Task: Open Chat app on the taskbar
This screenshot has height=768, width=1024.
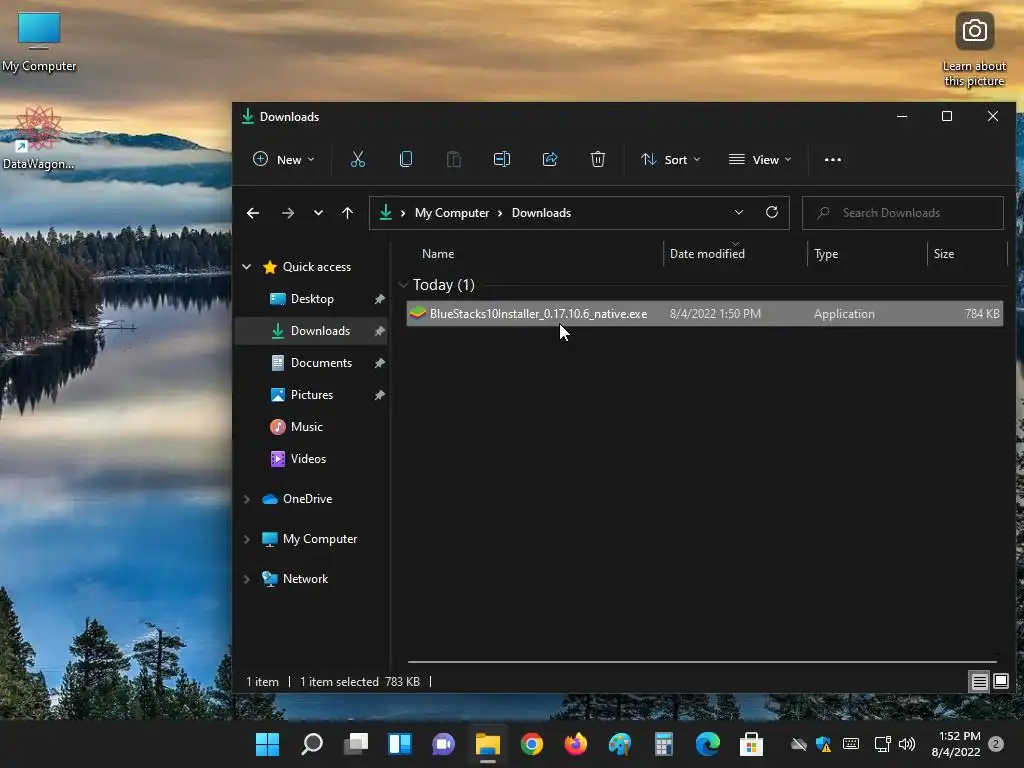Action: (x=443, y=744)
